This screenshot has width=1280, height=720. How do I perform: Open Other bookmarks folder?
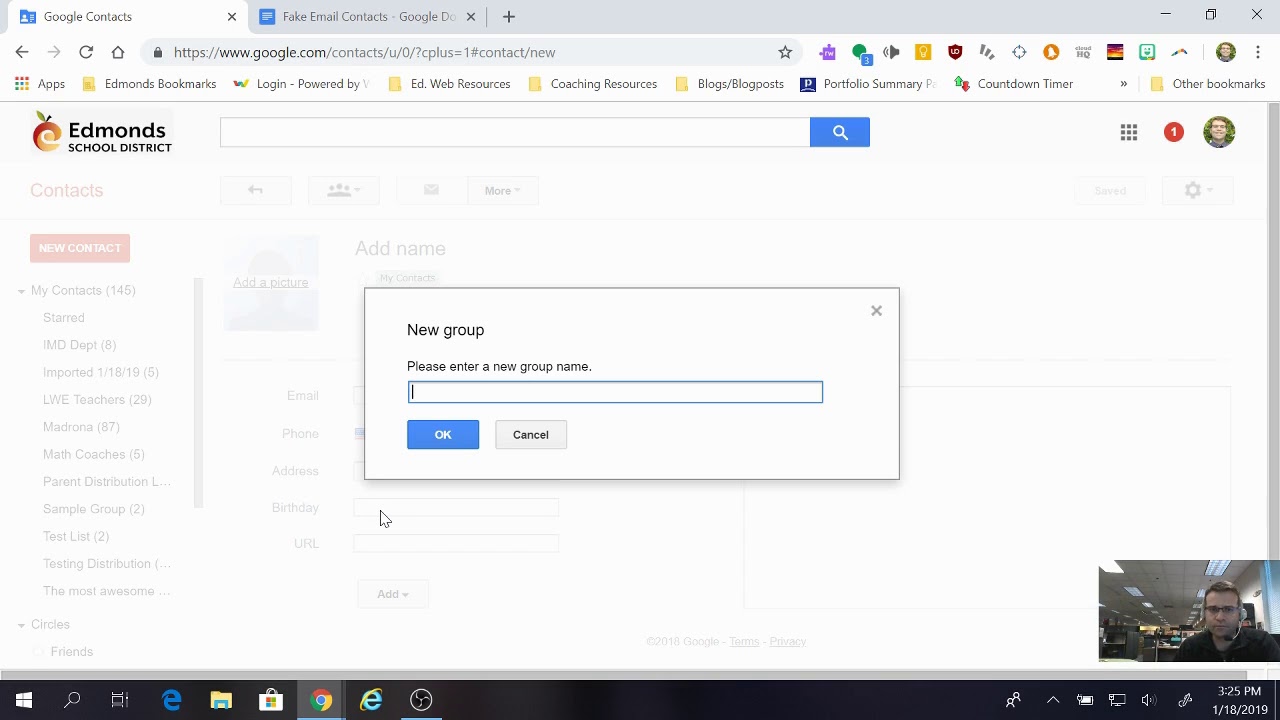pos(1207,84)
